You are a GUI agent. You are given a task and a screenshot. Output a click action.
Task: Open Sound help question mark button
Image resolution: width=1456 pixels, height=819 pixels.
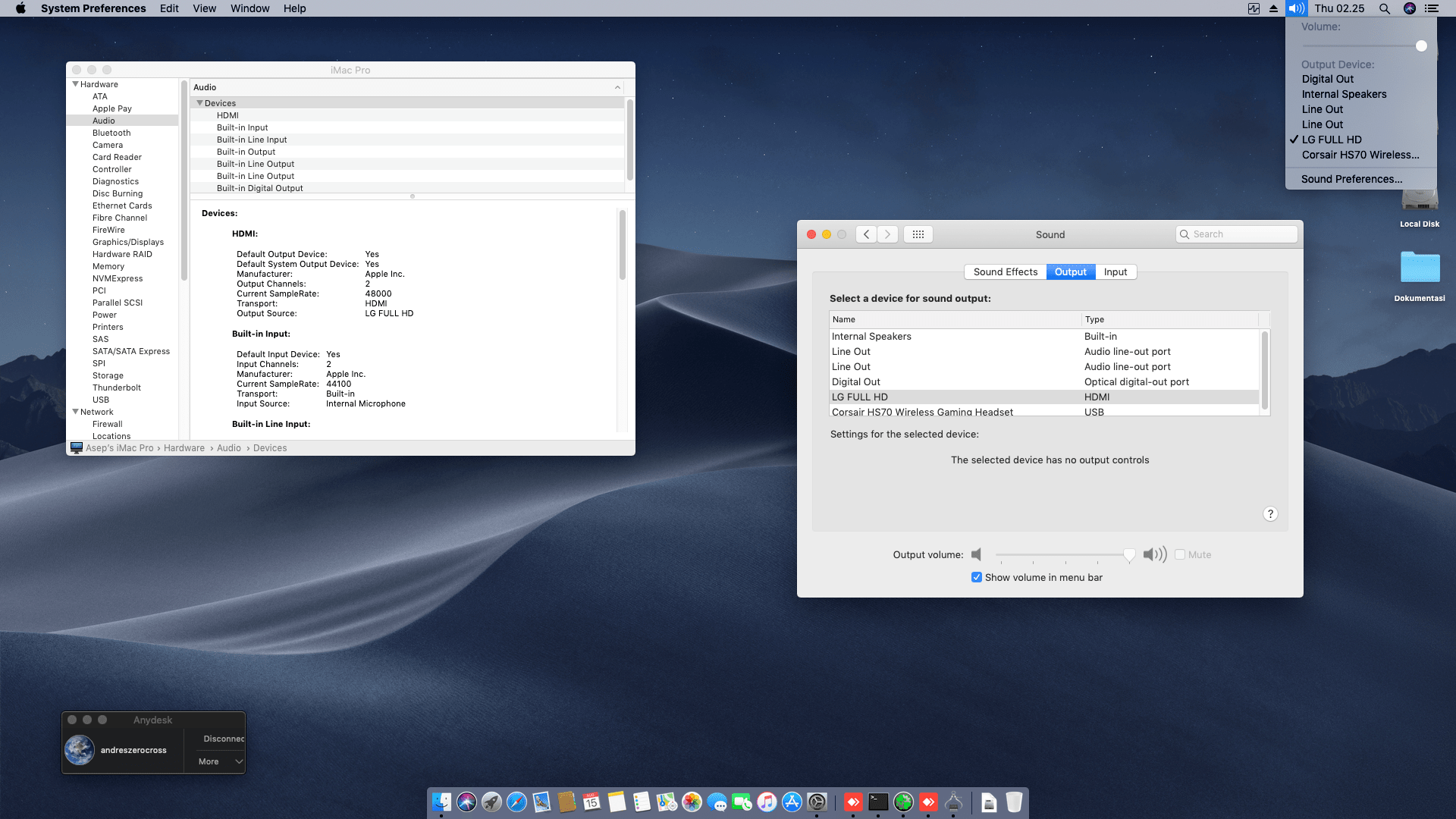1270,514
